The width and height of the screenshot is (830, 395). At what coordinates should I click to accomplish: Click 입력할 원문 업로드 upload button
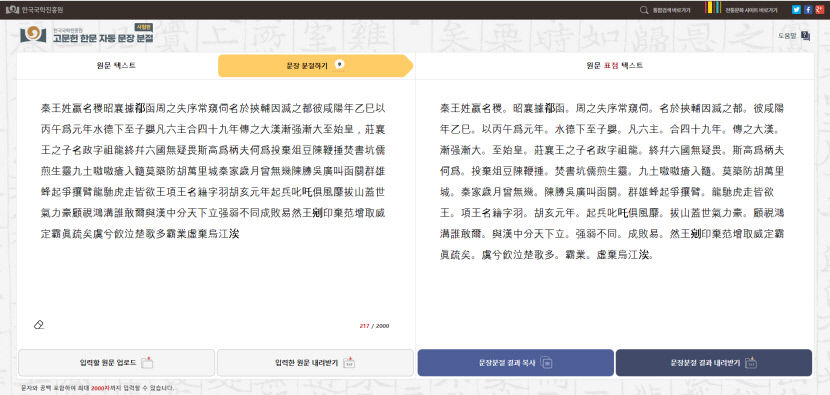pos(116,363)
